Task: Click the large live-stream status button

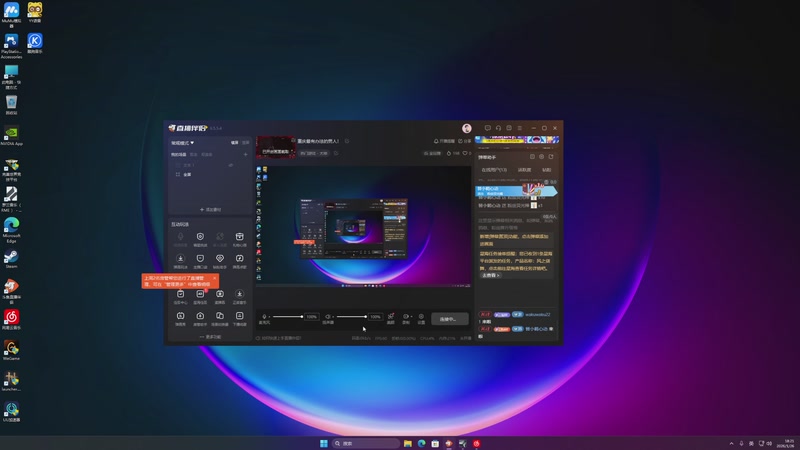Action: point(449,319)
